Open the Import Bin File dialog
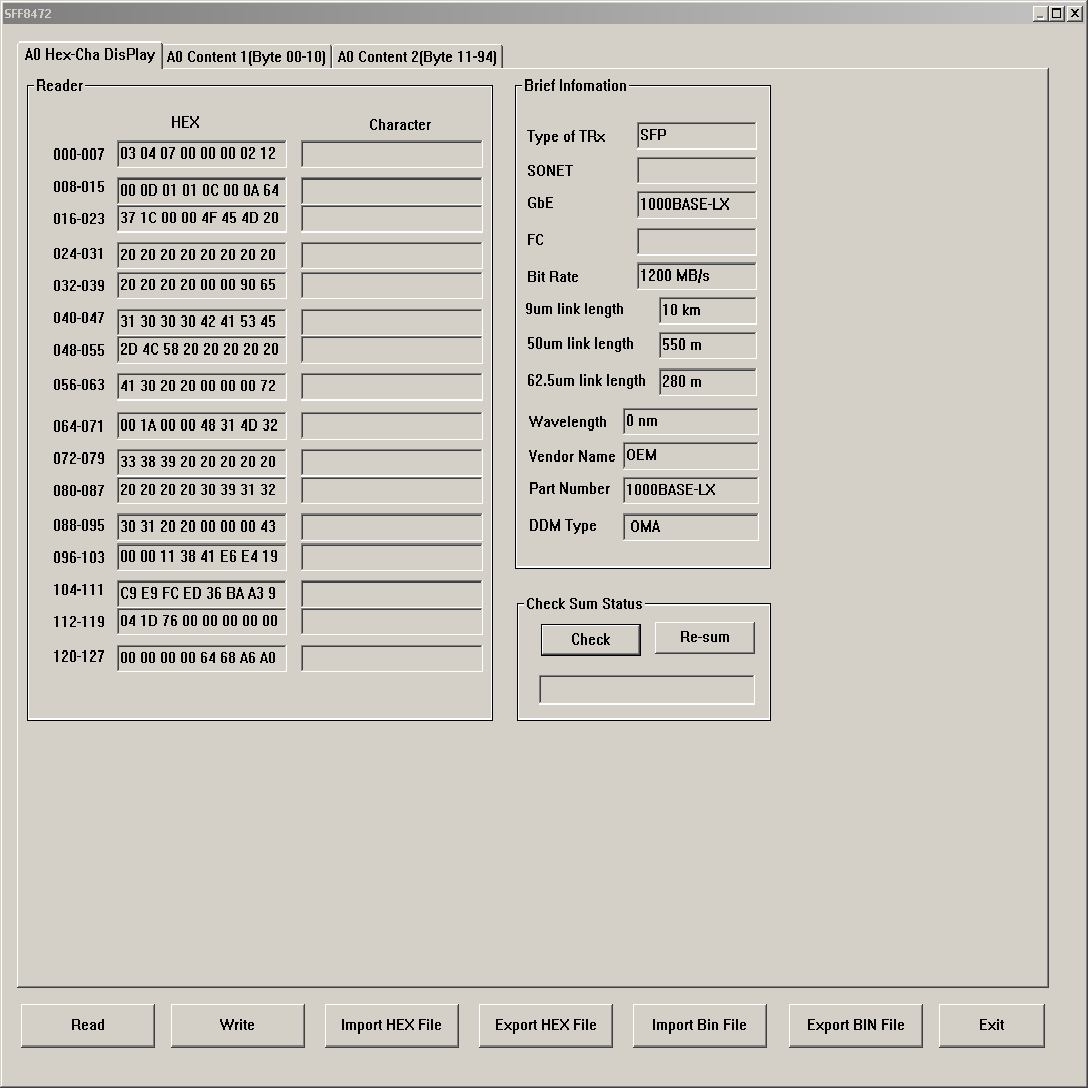The image size is (1088, 1088). [699, 1025]
